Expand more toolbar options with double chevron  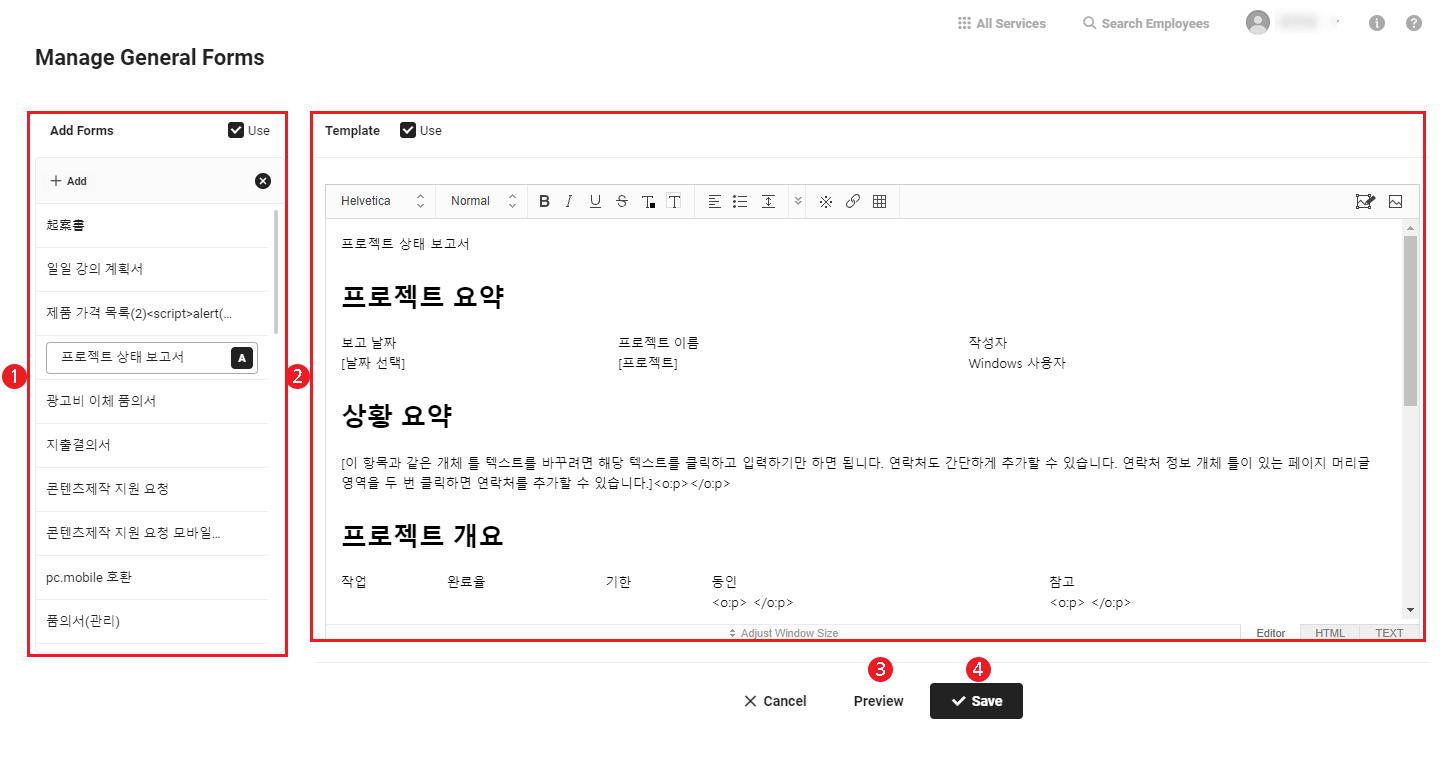coord(797,201)
